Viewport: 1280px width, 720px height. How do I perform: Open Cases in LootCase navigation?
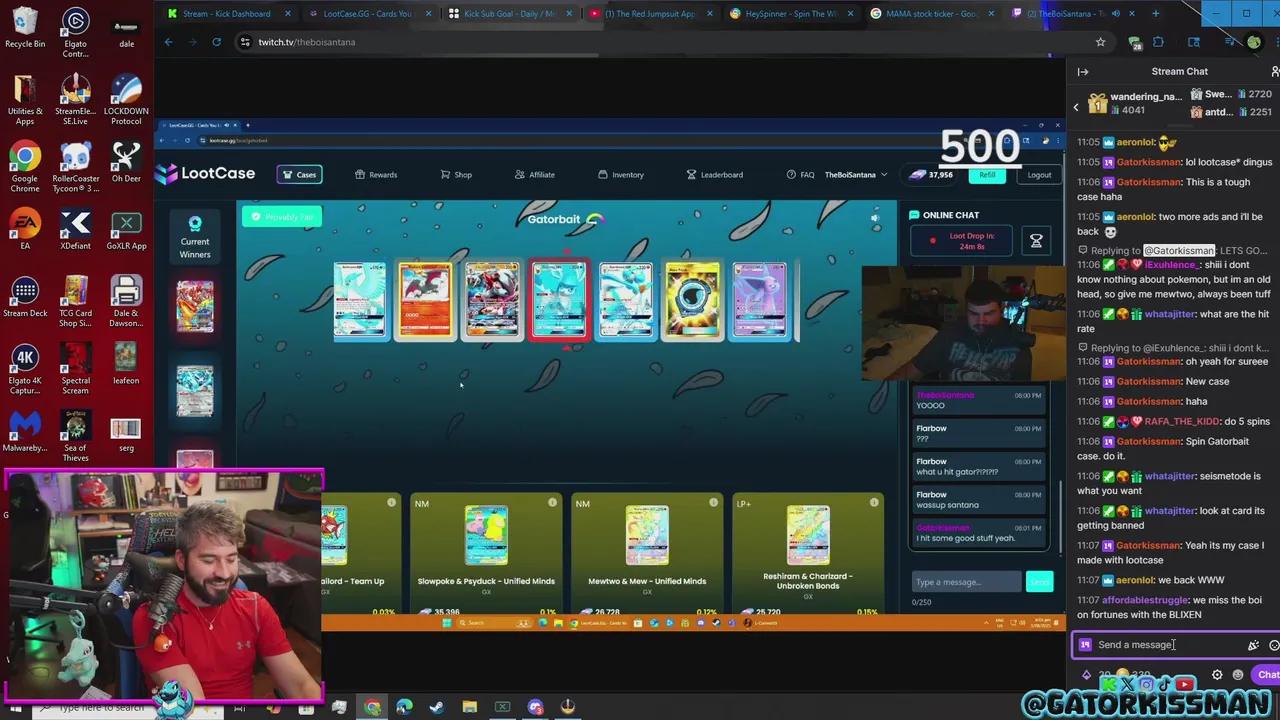pos(299,175)
